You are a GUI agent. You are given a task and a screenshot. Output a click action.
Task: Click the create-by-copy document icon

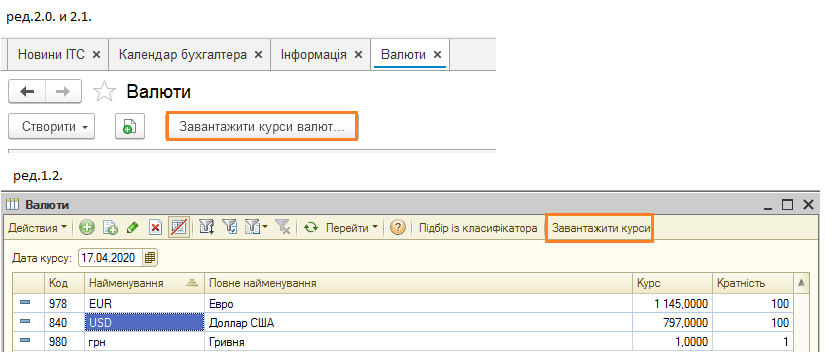[x=130, y=127]
